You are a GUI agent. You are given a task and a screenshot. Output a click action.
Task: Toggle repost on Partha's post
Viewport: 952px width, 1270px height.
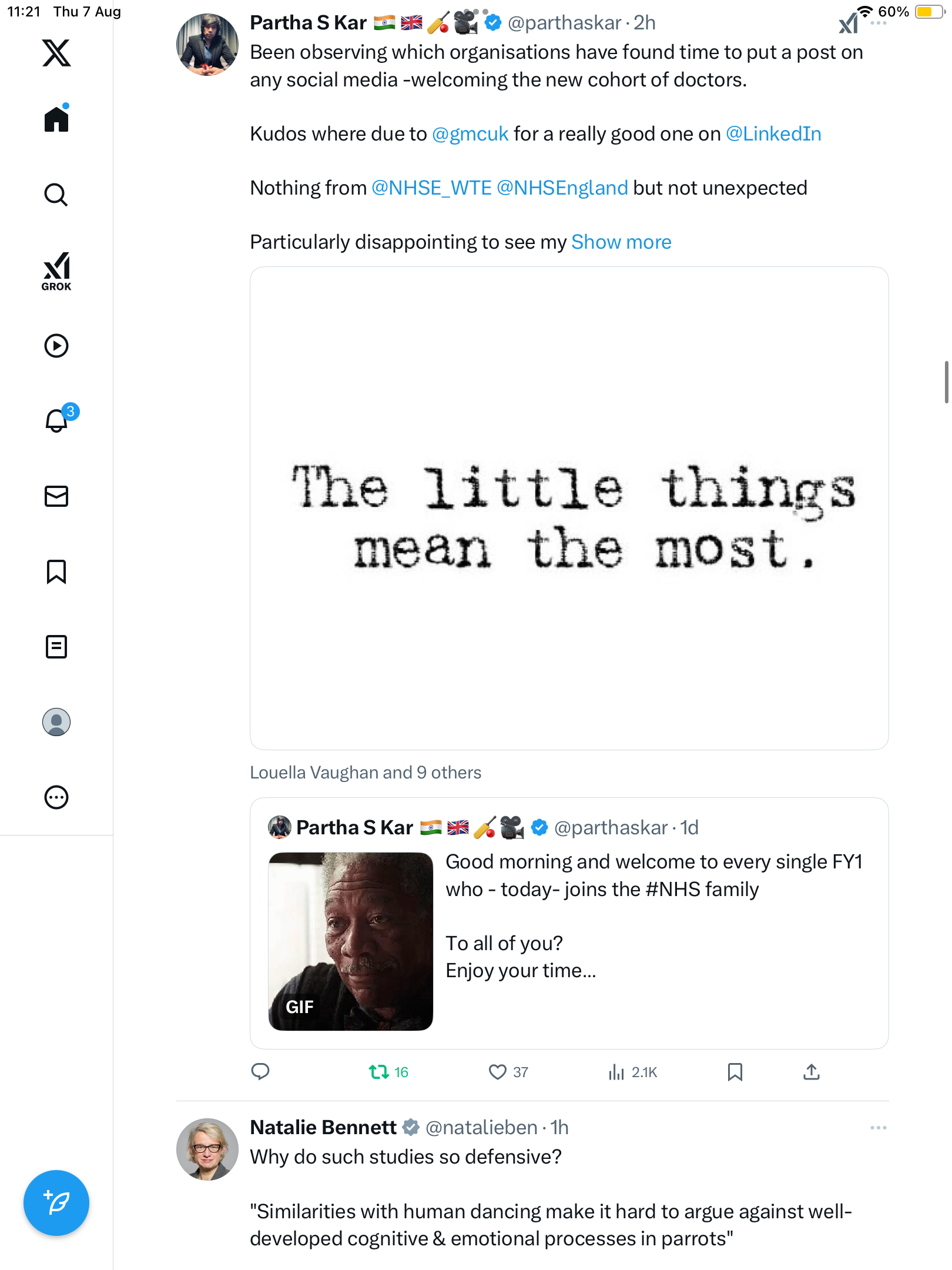379,1072
